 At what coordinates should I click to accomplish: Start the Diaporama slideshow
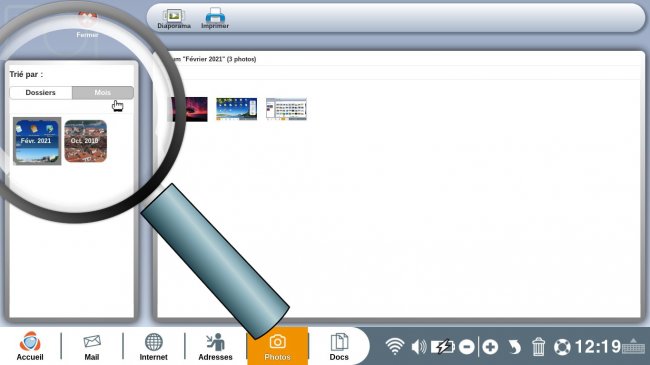tap(174, 19)
